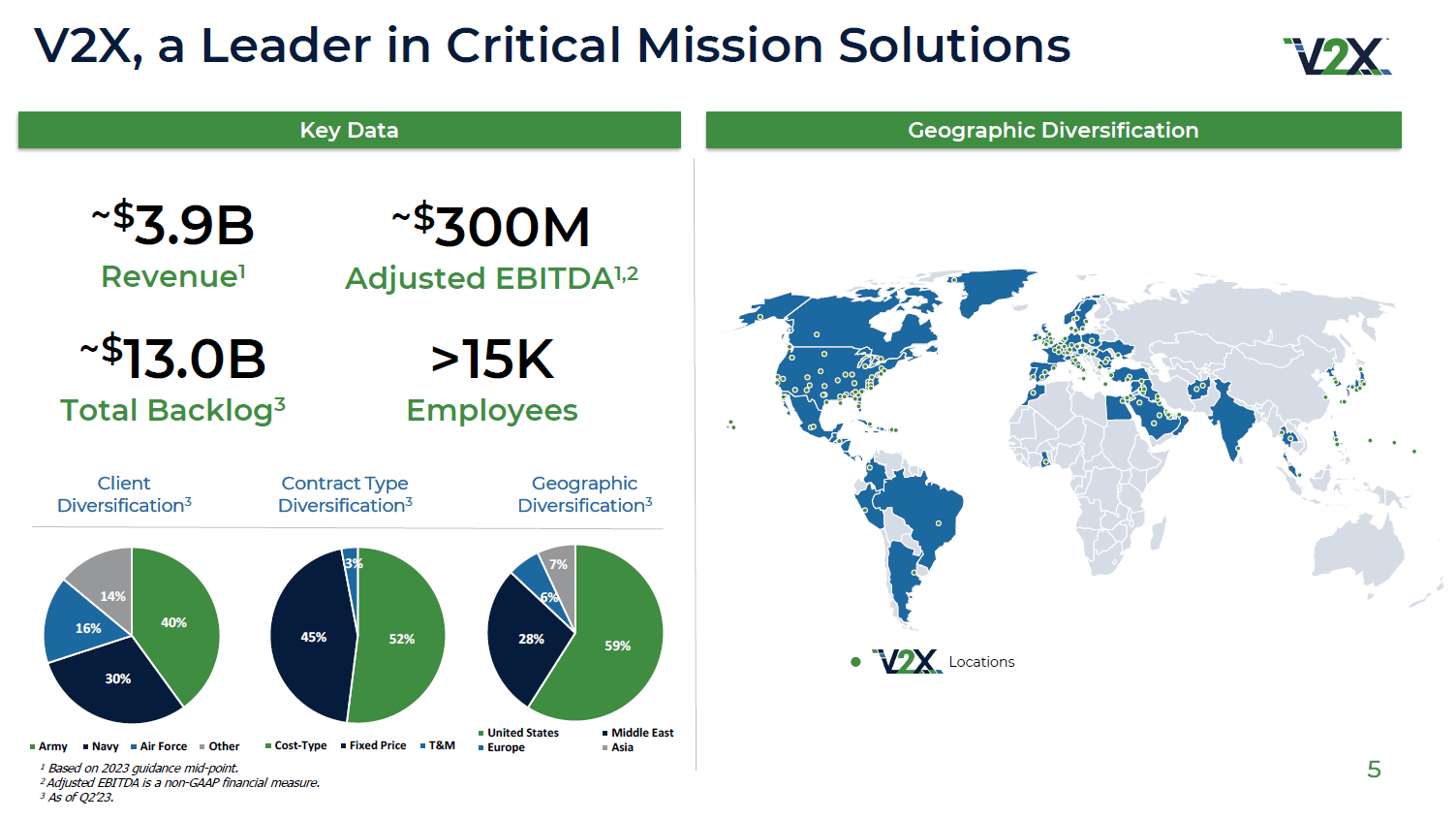Click the 52% Cost-Type pie slice
1456x819 pixels.
(402, 639)
